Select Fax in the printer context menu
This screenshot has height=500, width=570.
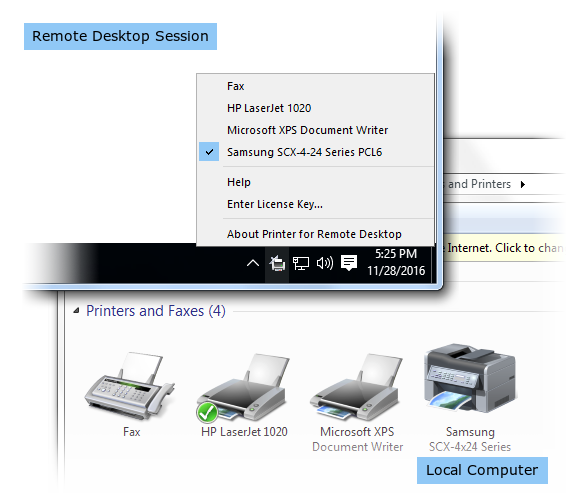[316, 86]
